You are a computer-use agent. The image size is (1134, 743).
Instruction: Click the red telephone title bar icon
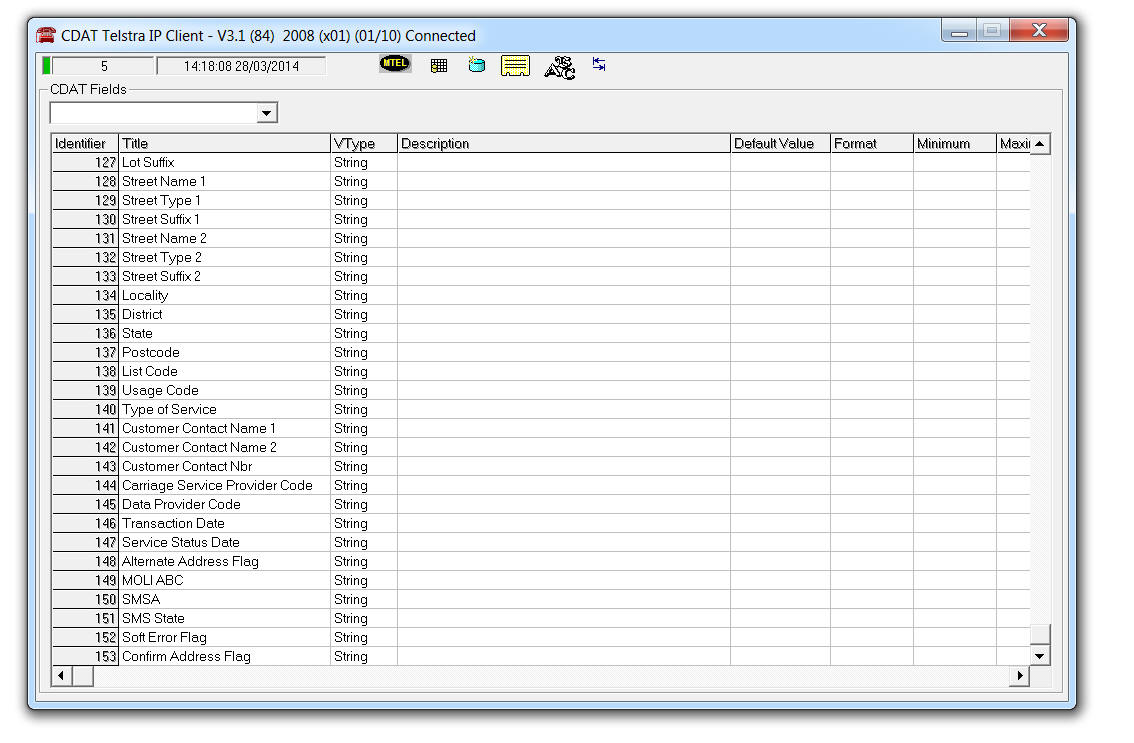coord(46,36)
